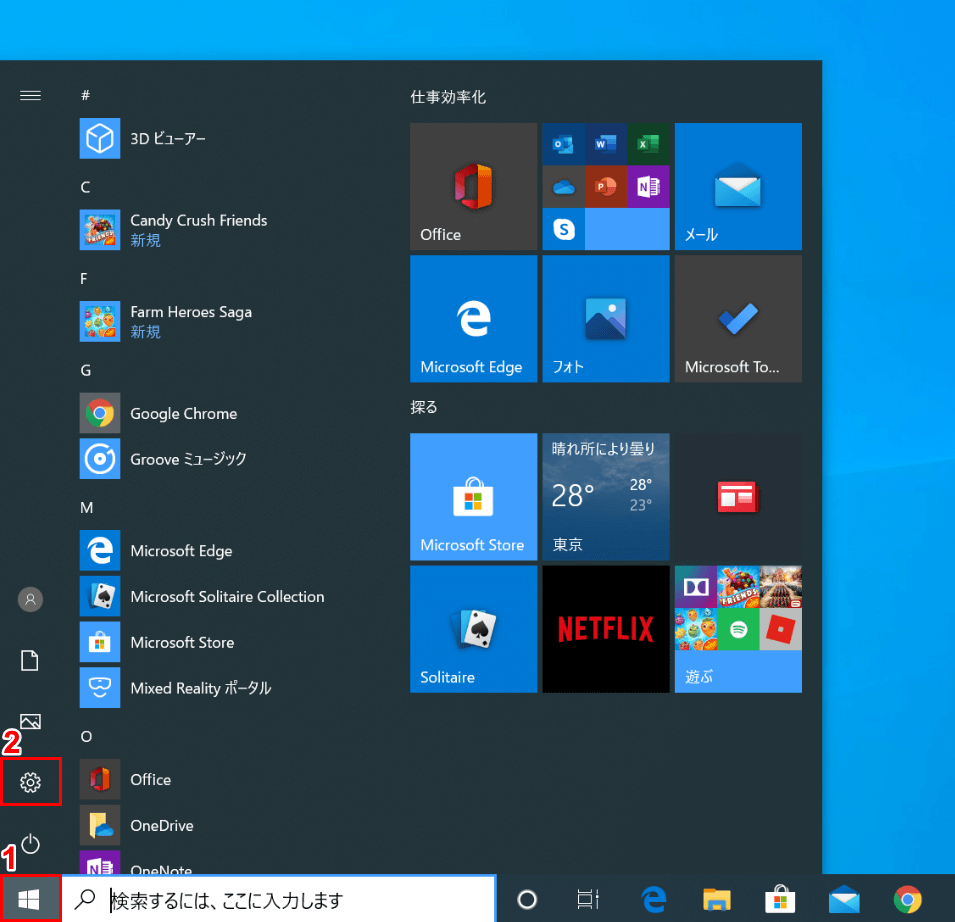Launch 3D ビューアー from app list
The width and height of the screenshot is (955, 922).
click(x=207, y=139)
